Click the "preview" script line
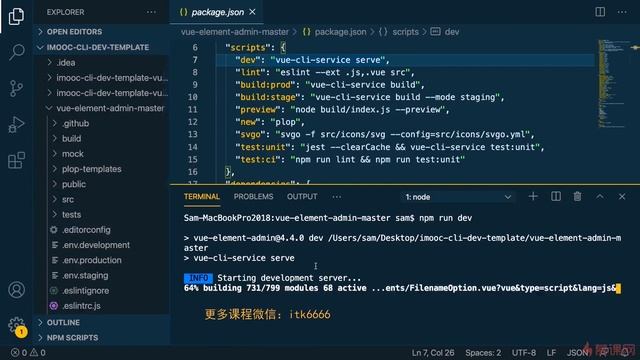The image size is (640, 360). [342, 110]
